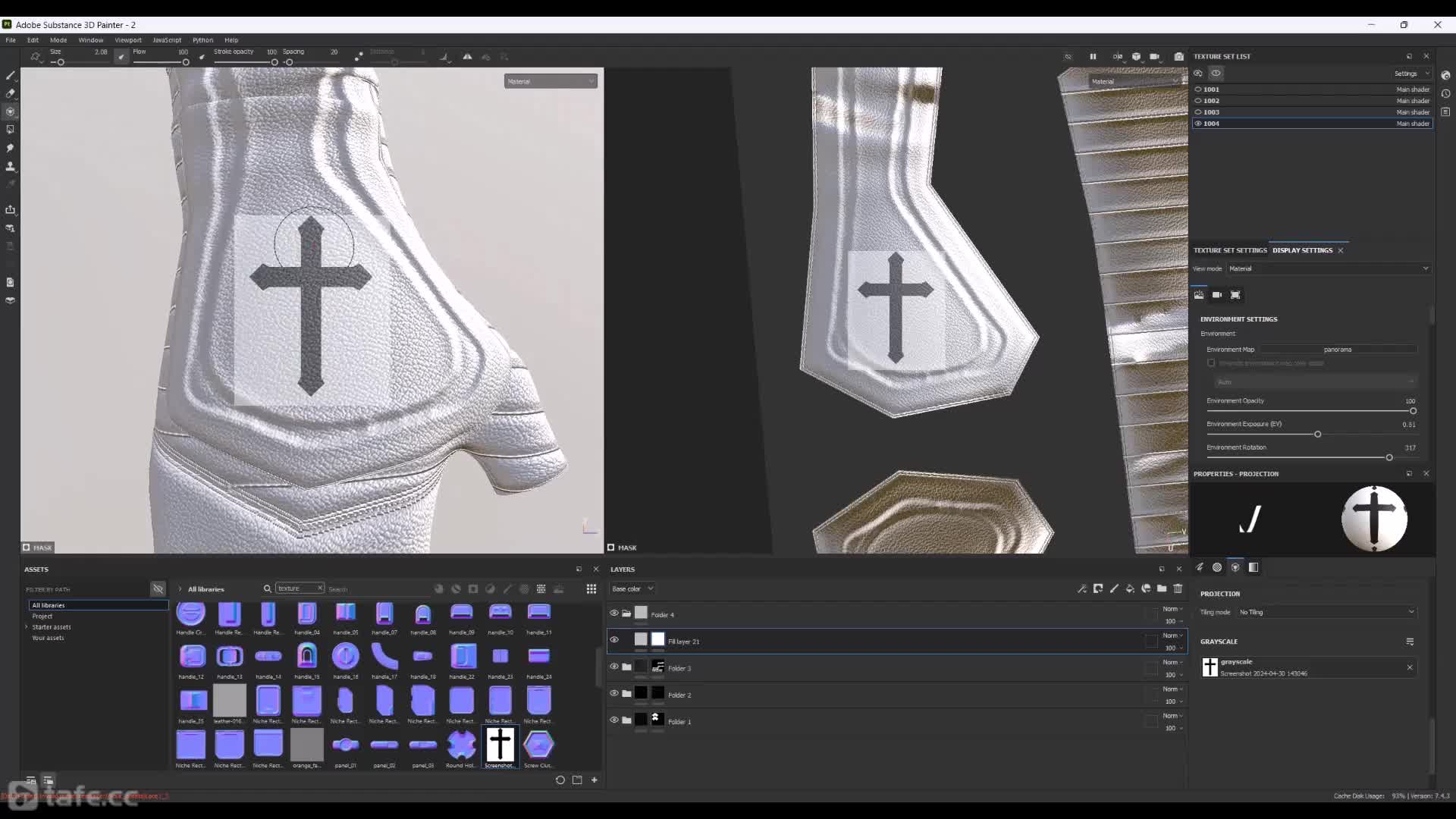Open the Texture Set List Settings dropdown
This screenshot has height=819, width=1456.
1411,74
